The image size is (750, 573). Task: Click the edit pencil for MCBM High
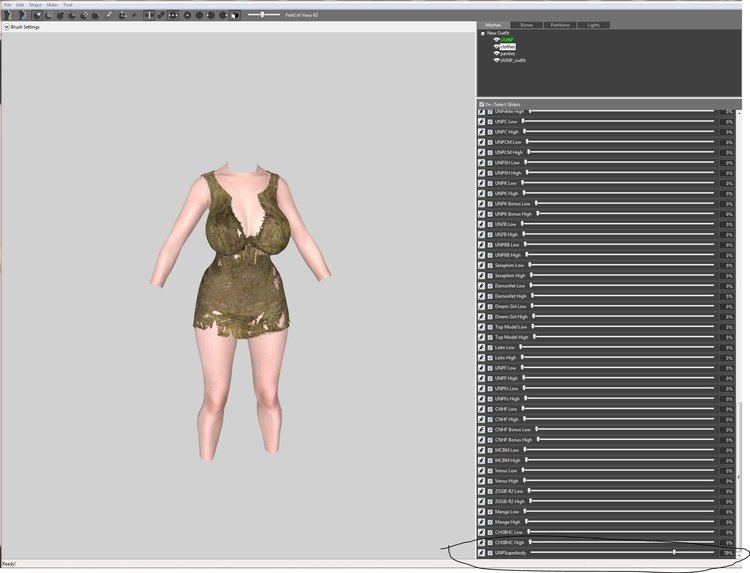pos(482,460)
